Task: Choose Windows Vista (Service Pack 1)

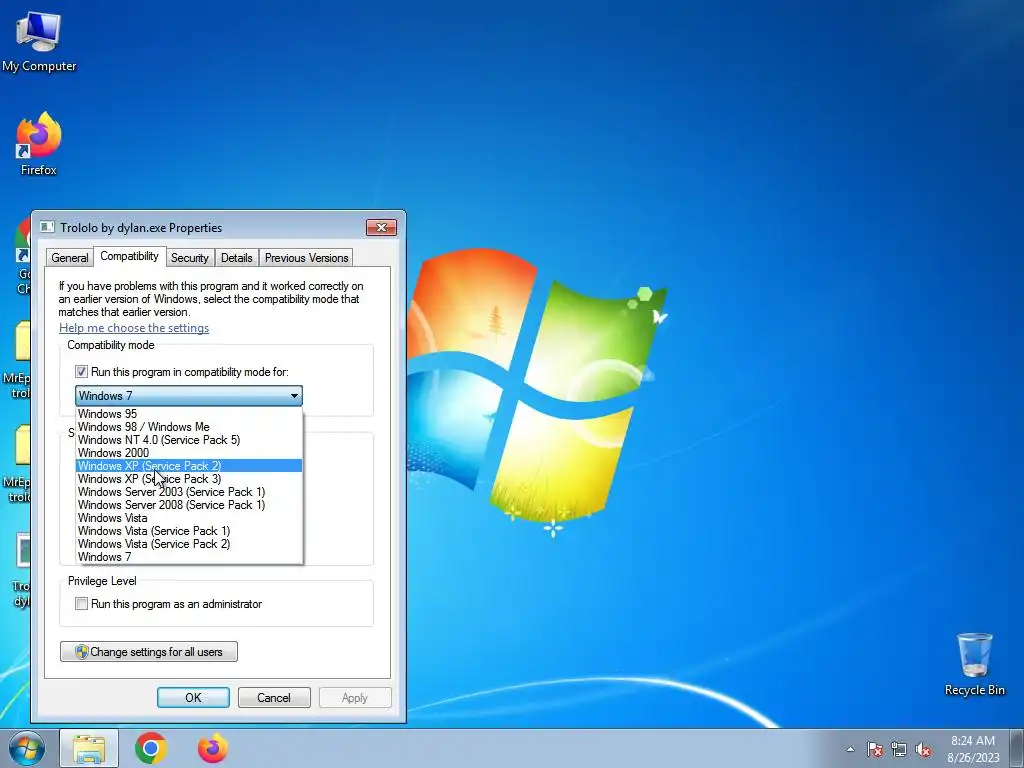Action: coord(189,531)
